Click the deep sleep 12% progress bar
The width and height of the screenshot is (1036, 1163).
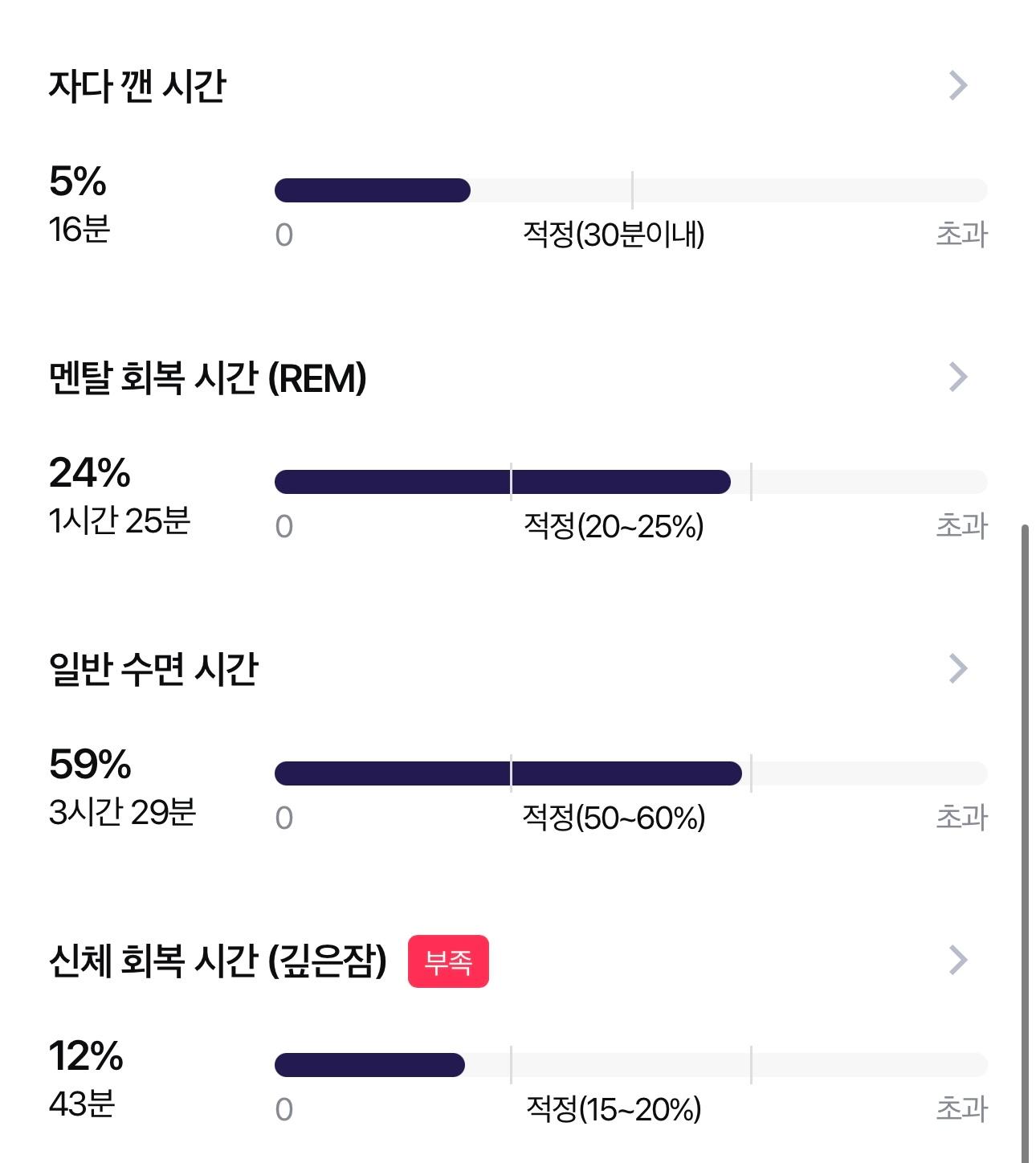tap(630, 1065)
